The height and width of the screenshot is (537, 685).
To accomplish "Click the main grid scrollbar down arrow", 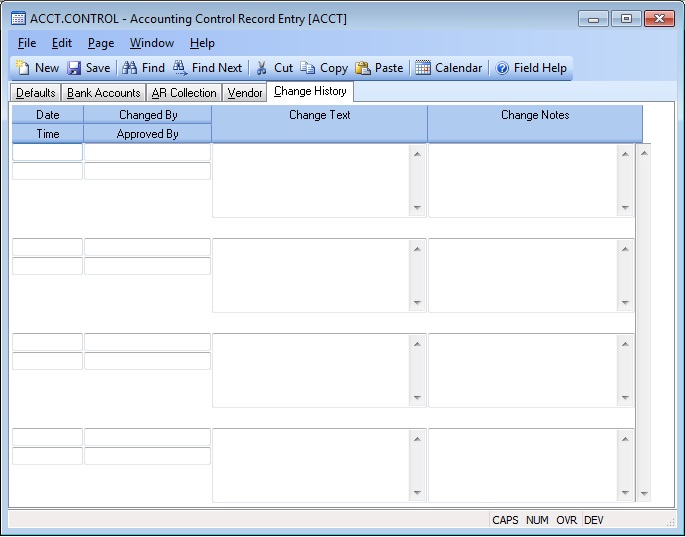I will tap(643, 494).
